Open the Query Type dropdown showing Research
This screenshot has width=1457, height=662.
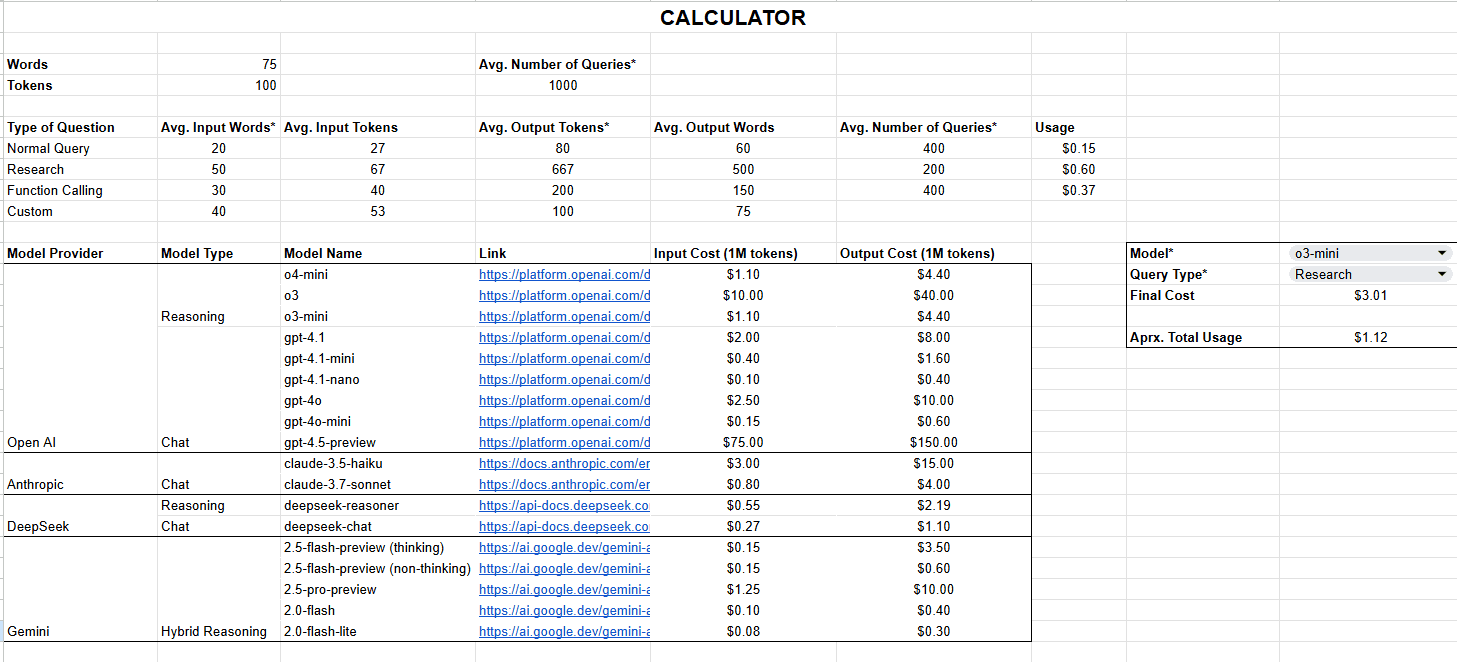(x=1370, y=274)
